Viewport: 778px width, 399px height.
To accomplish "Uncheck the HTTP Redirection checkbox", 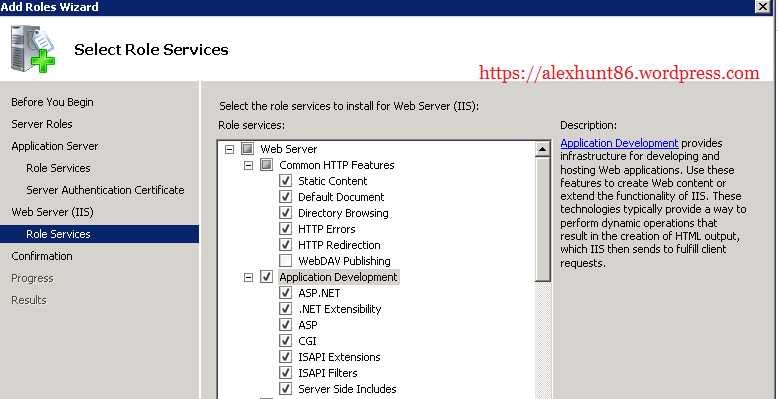I will click(x=285, y=245).
